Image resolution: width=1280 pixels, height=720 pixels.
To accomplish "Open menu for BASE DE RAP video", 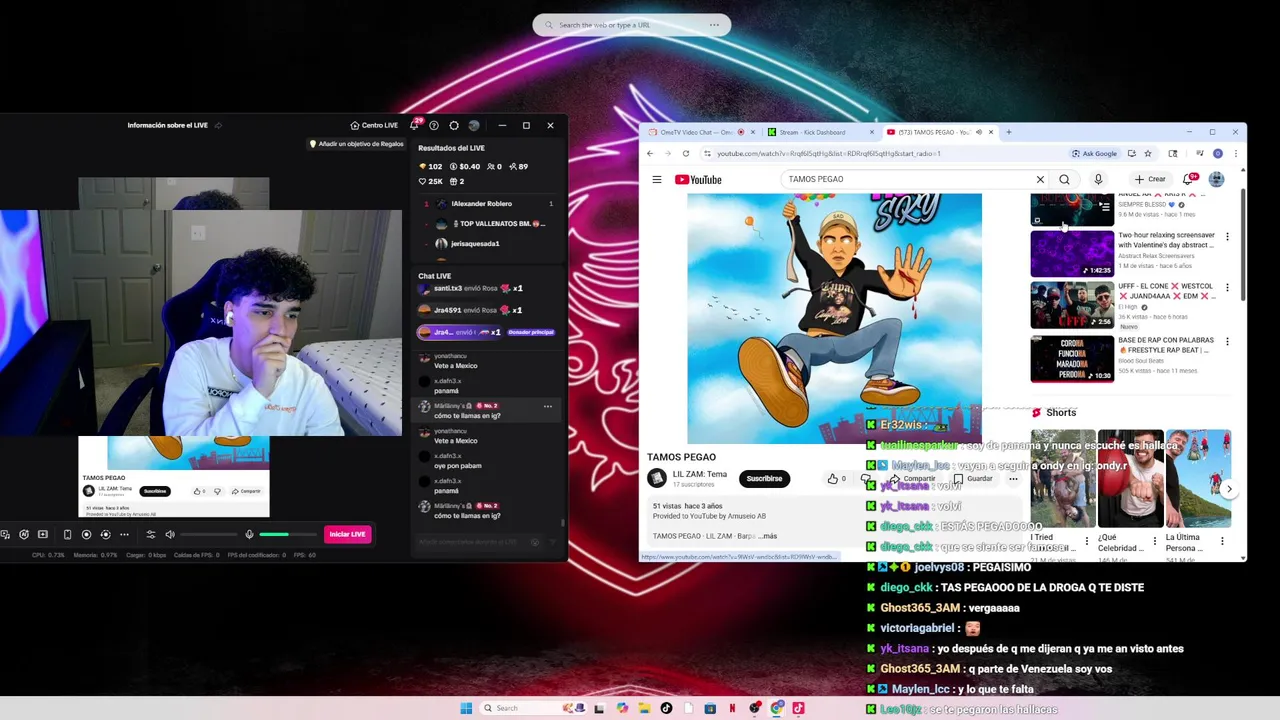I will [1227, 342].
